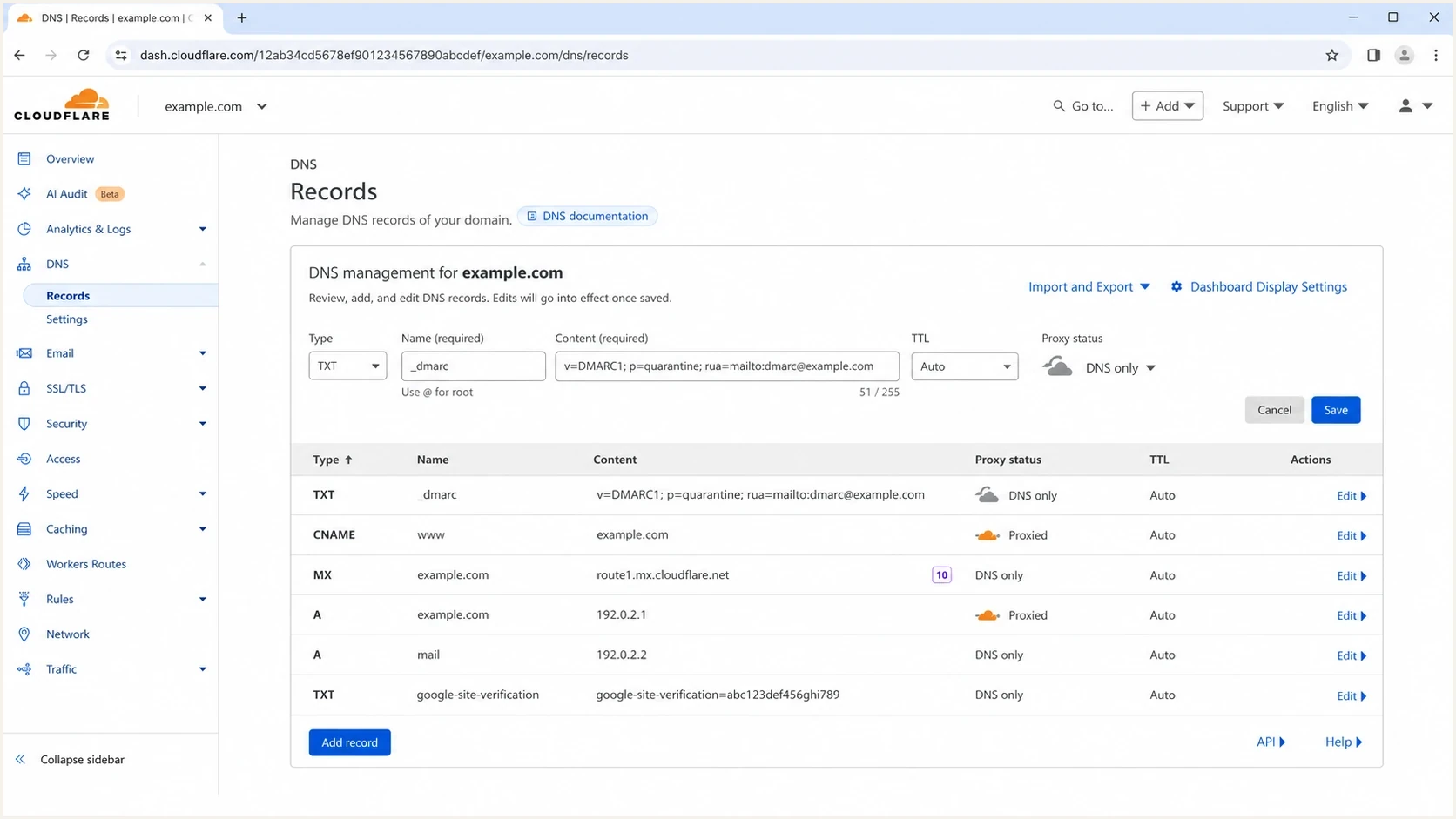Screen dimensions: 1456x819
Task: Click the Save button
Action: 1336,410
